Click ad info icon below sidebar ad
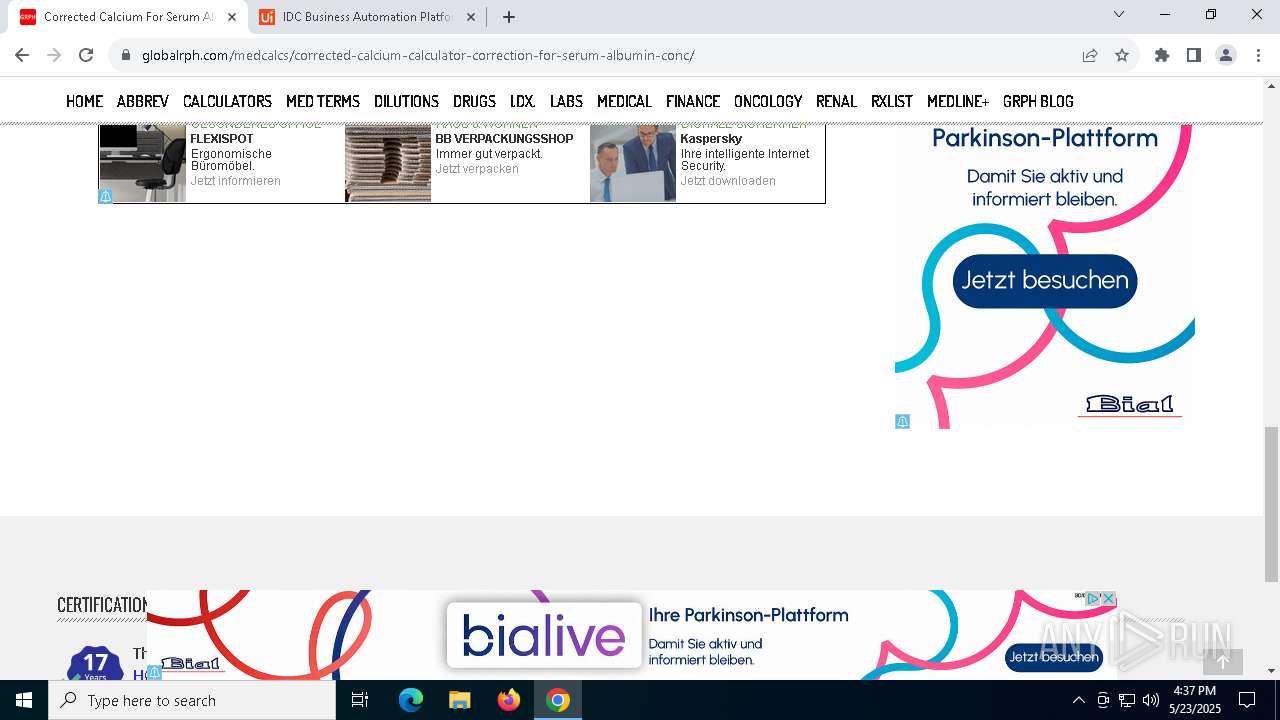1280x720 pixels. (x=902, y=422)
